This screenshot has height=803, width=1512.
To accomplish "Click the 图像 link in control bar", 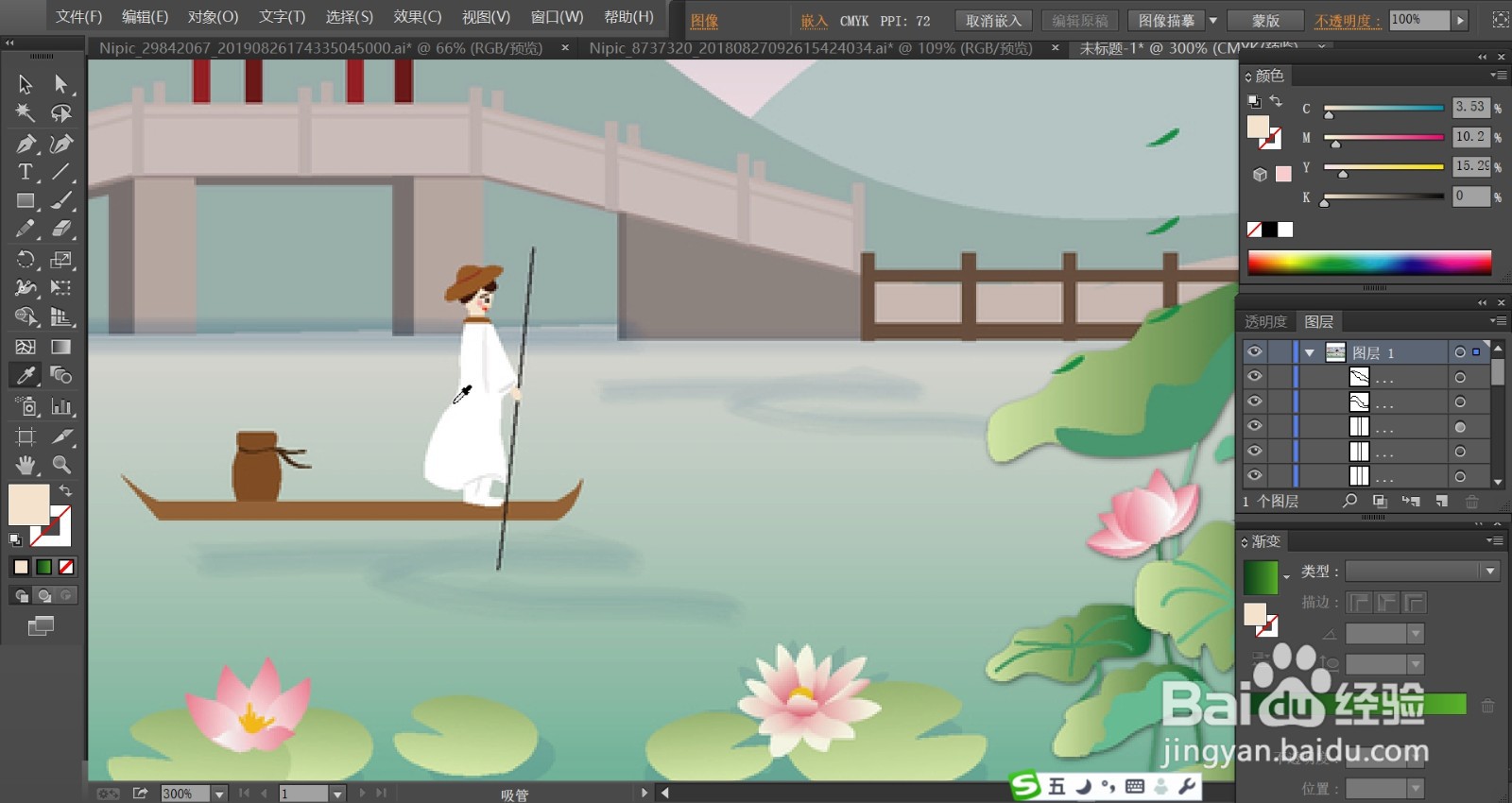I will click(x=704, y=21).
